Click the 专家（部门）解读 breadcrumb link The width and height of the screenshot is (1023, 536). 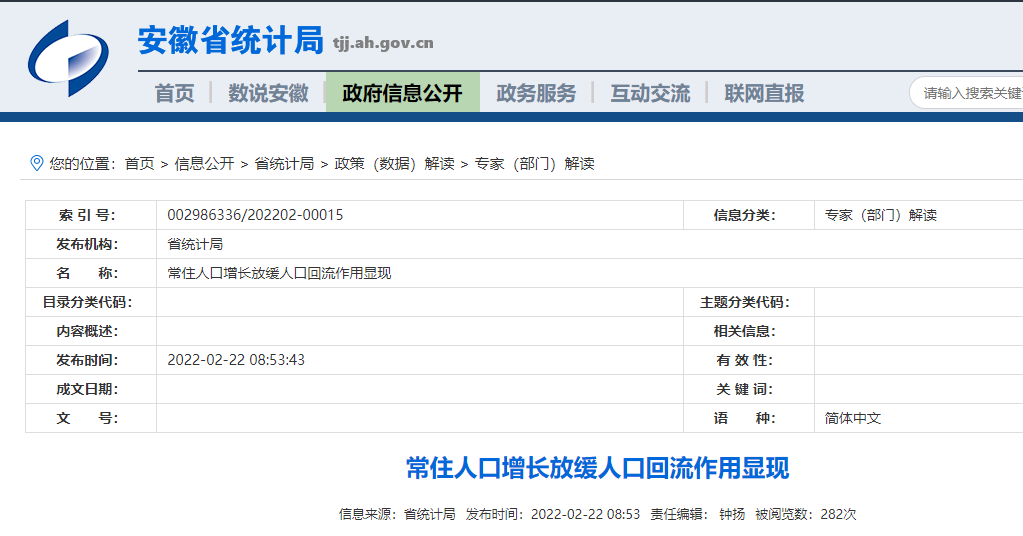[x=534, y=163]
